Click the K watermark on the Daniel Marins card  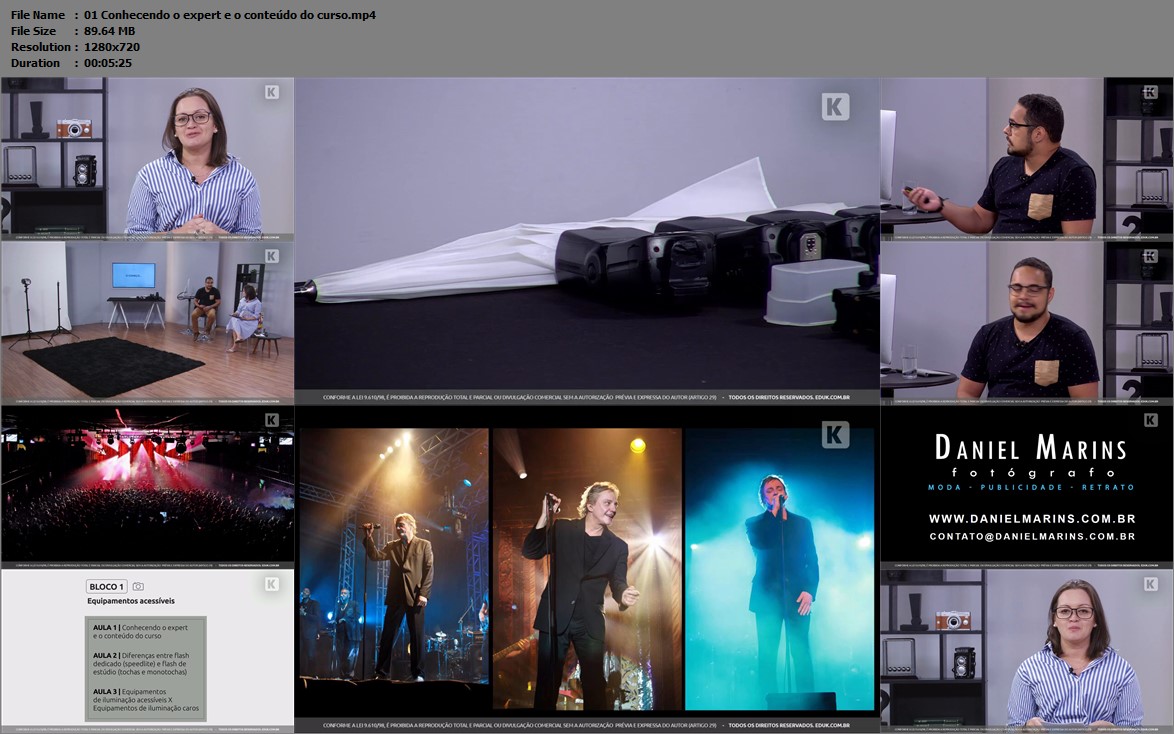point(1150,420)
